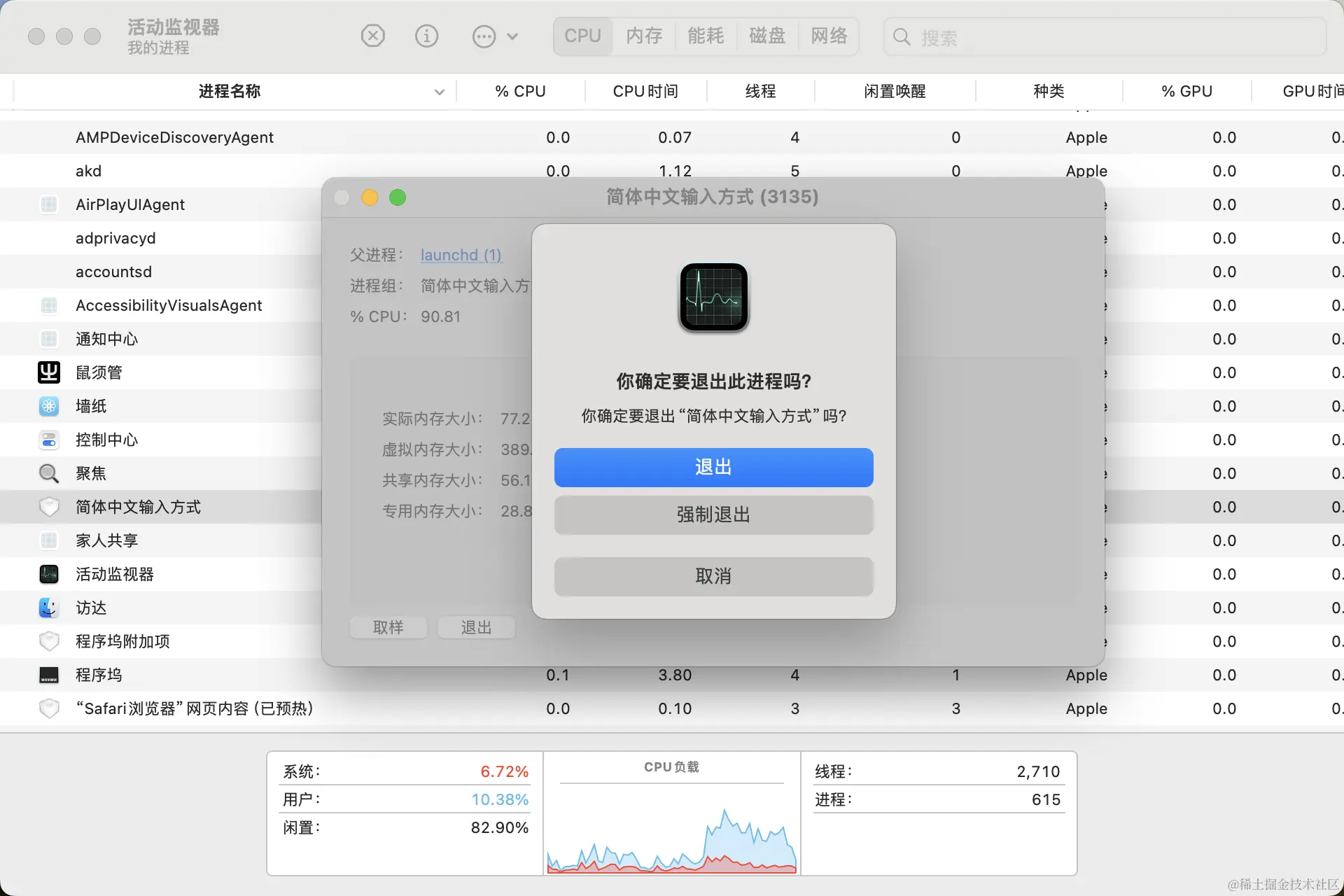Open the process info inspector icon

point(427,36)
